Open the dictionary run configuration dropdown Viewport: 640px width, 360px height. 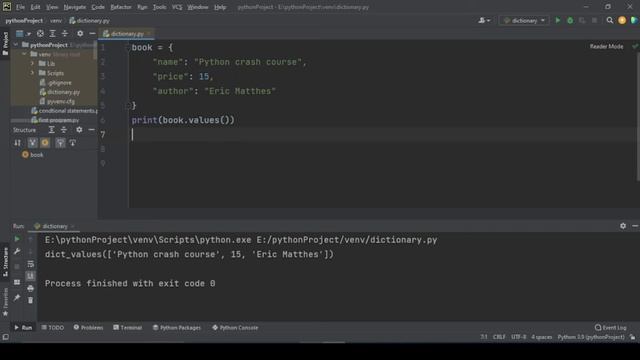coord(524,20)
